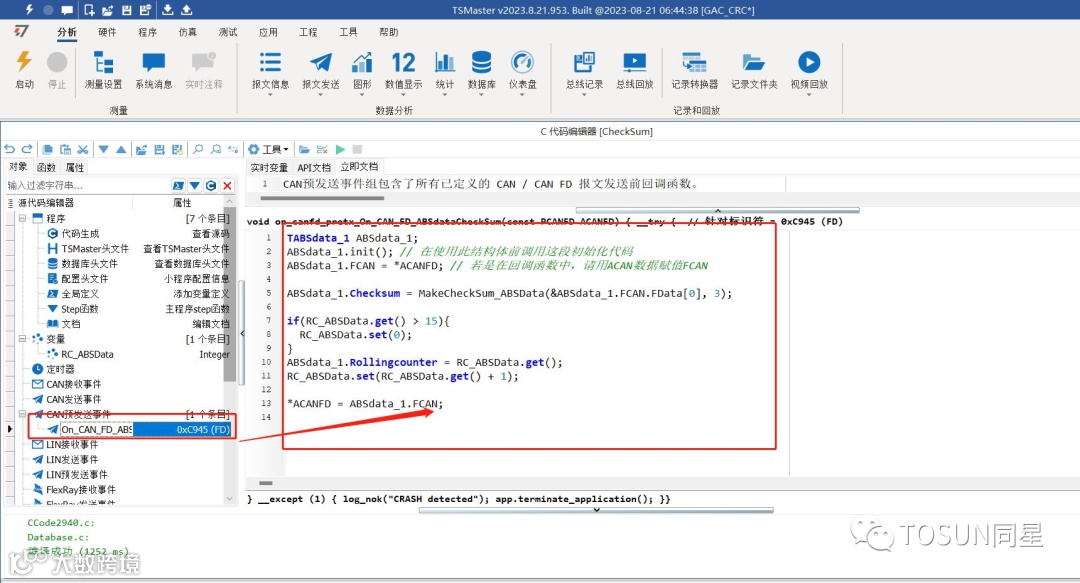Click the move-down triangle in editor toolbar
The height and width of the screenshot is (583, 1080).
[103, 149]
